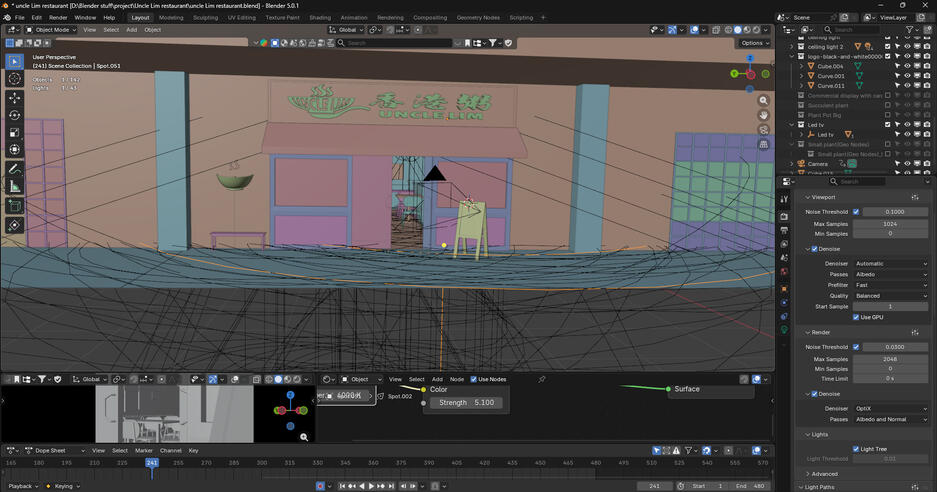Image resolution: width=937 pixels, height=492 pixels.
Task: Open the Denoiser Automatic dropdown
Action: point(892,264)
